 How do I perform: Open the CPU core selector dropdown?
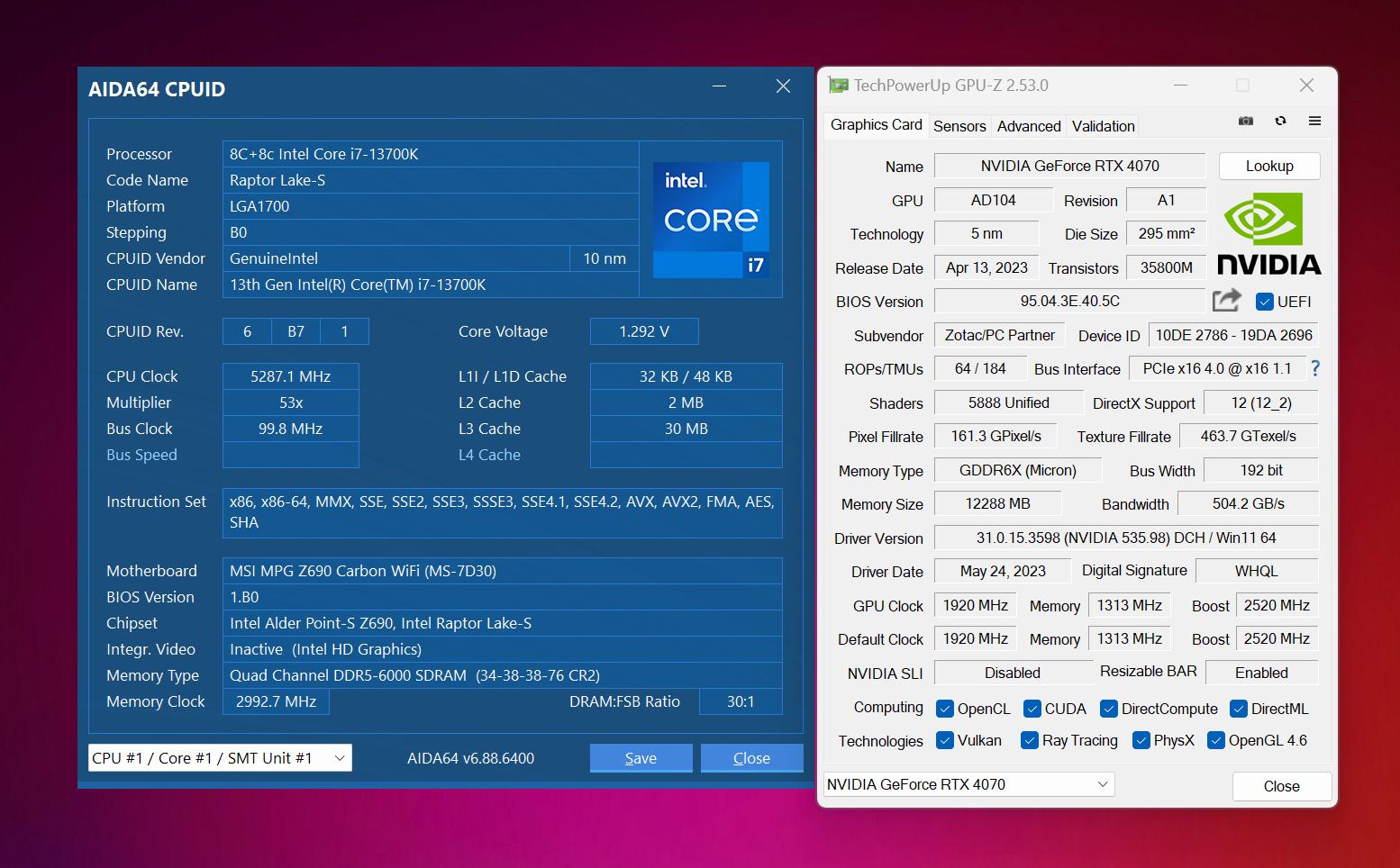click(x=220, y=758)
